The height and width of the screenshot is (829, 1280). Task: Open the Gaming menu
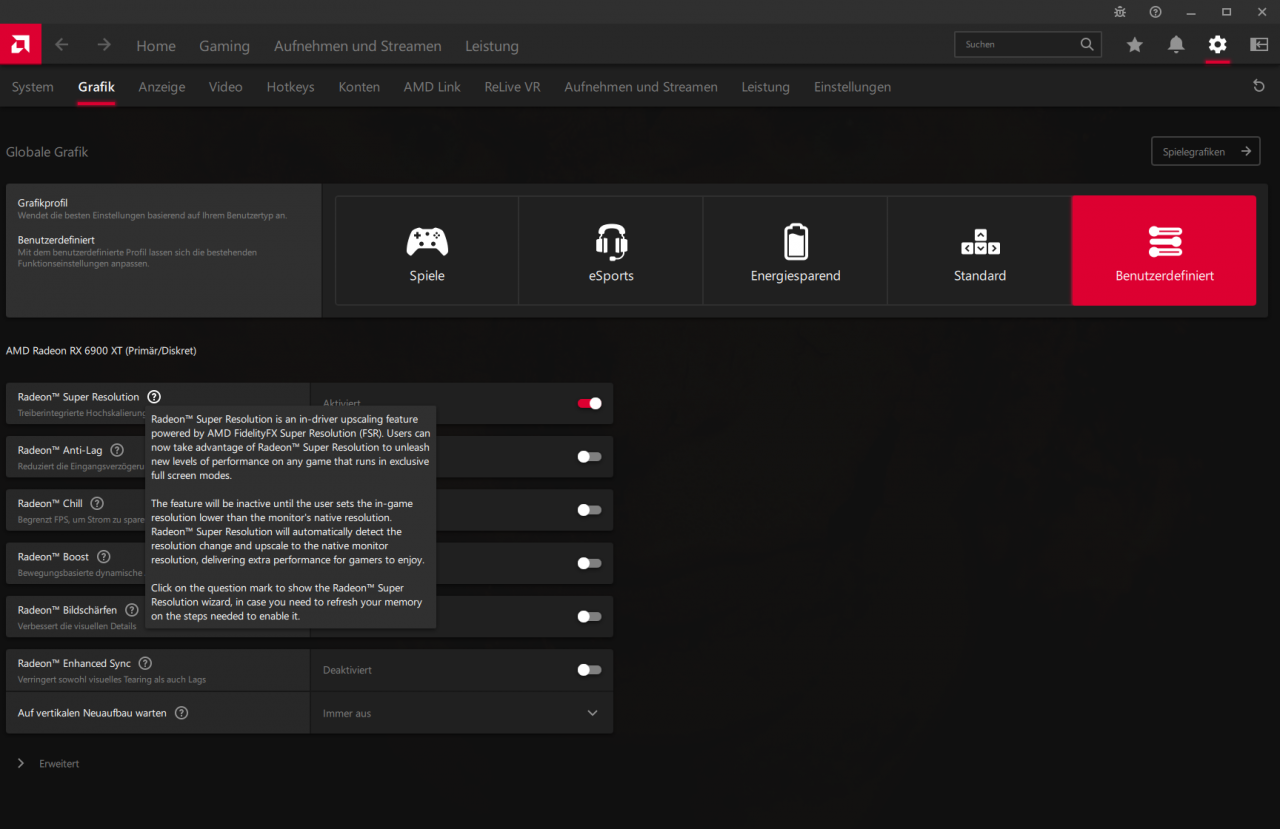click(224, 46)
